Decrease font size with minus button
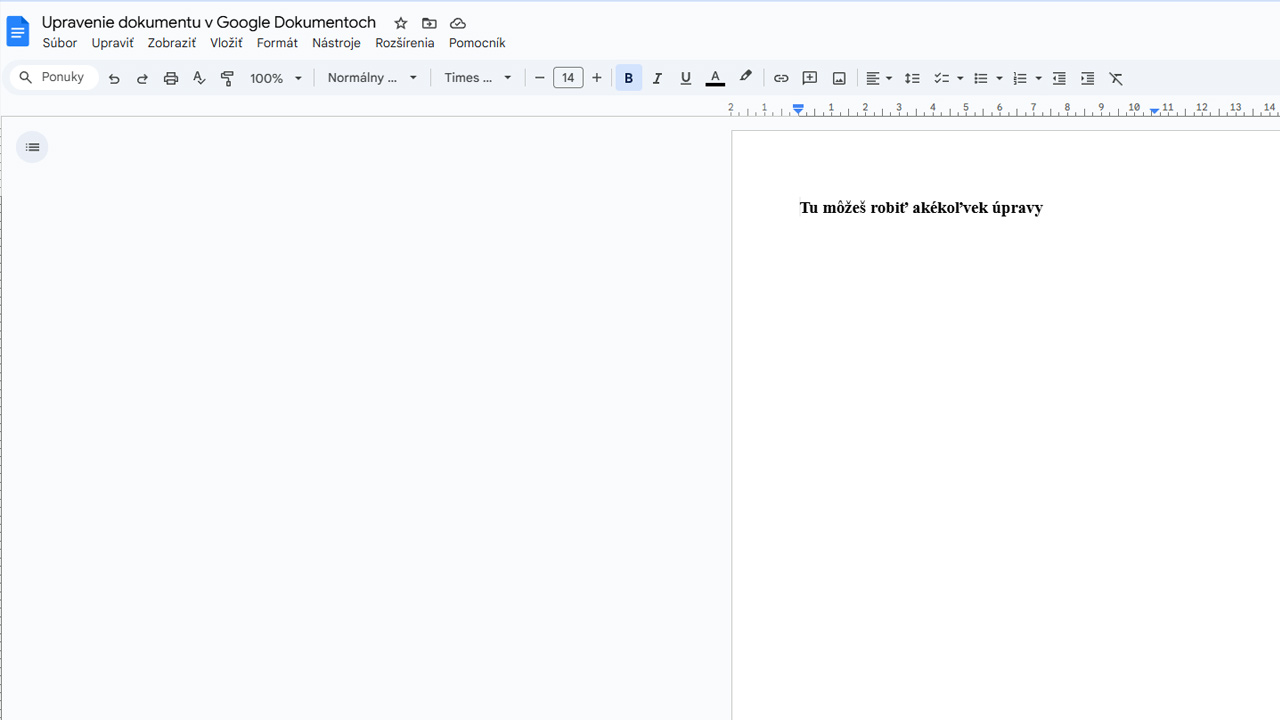 coord(540,78)
